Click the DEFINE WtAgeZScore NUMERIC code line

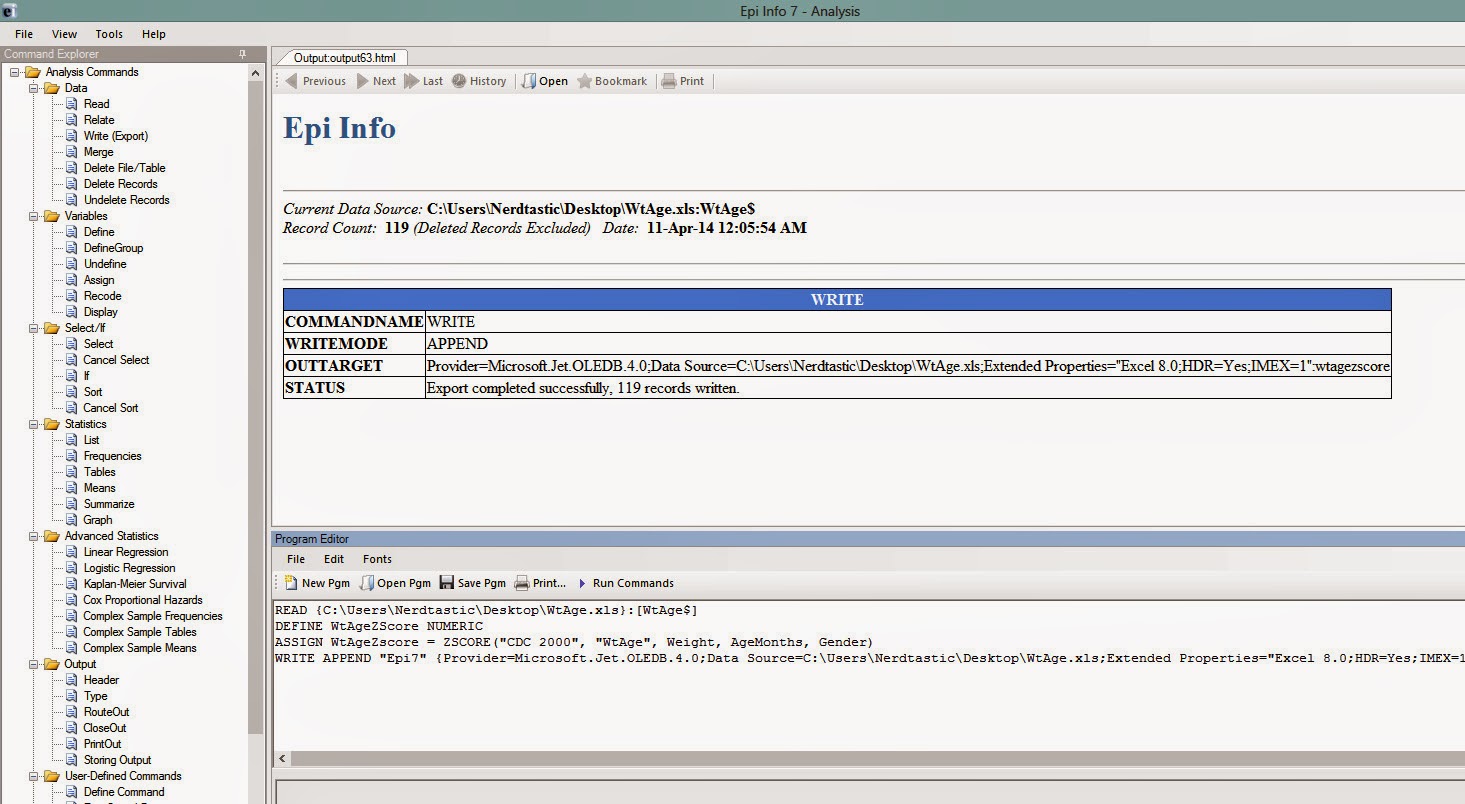tap(379, 626)
